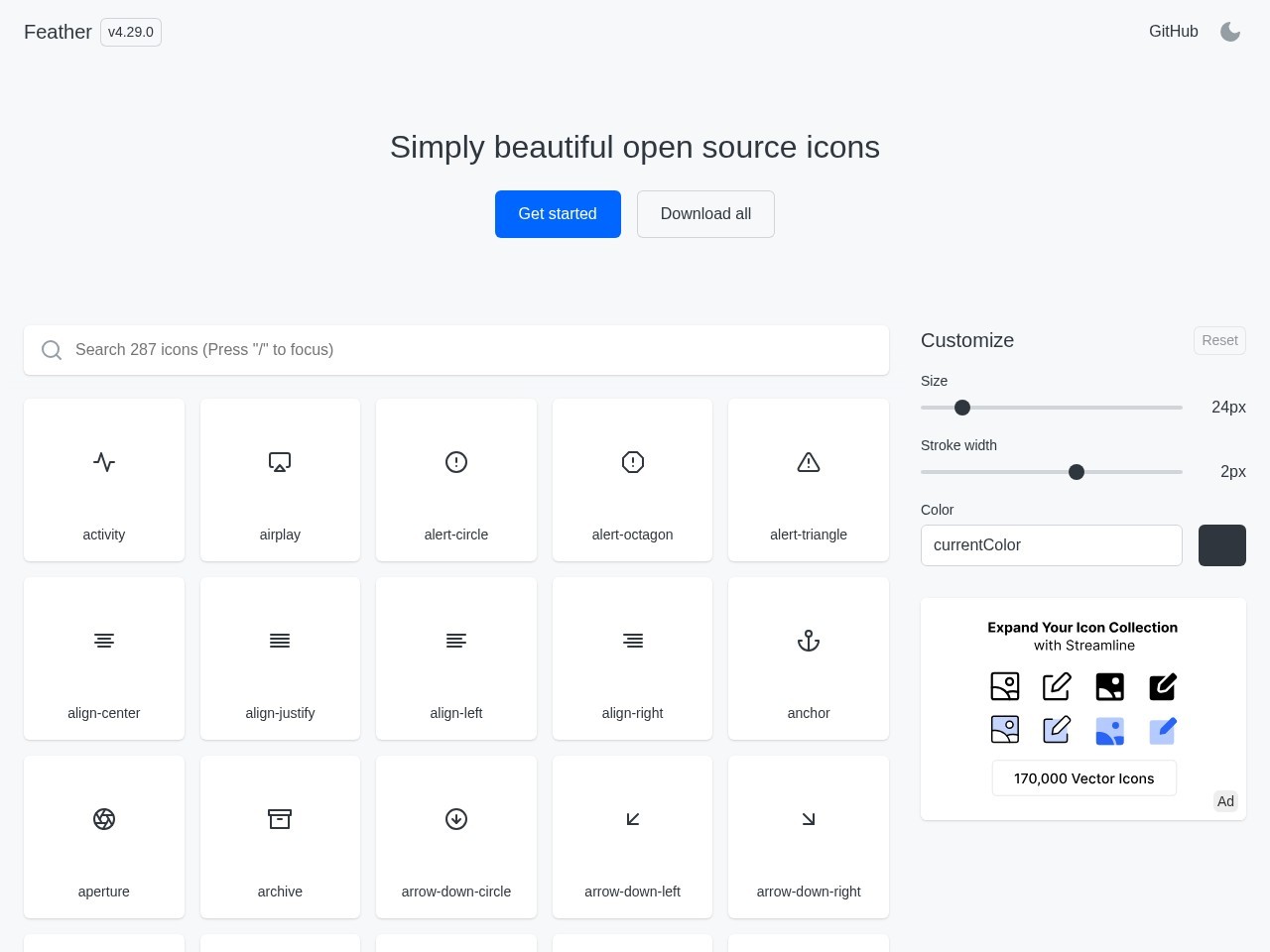Click the Ad label badge

tap(1226, 801)
